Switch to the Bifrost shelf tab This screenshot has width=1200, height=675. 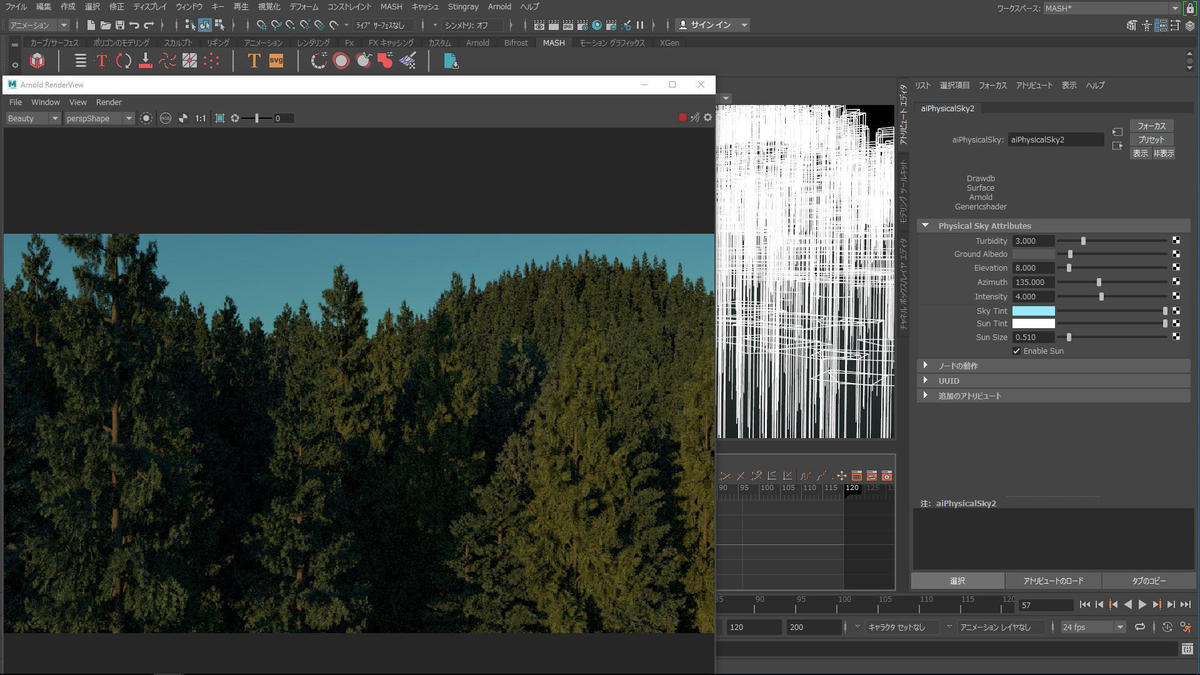[516, 43]
